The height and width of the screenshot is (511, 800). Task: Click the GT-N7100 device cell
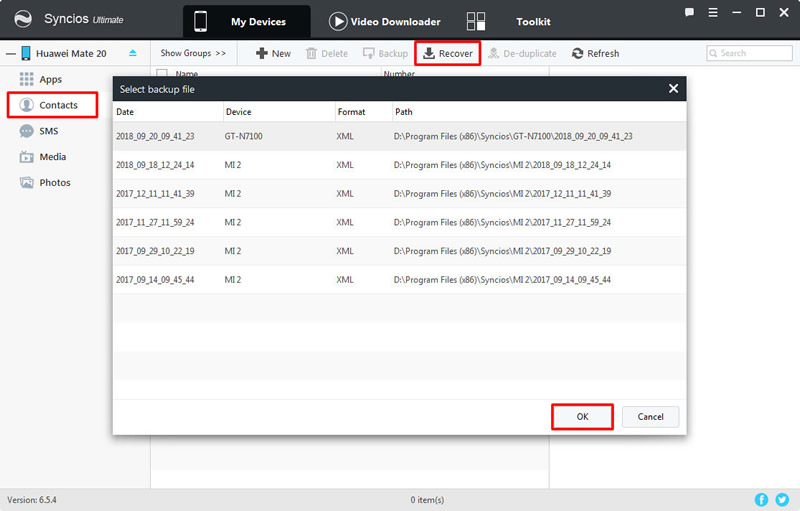[243, 136]
